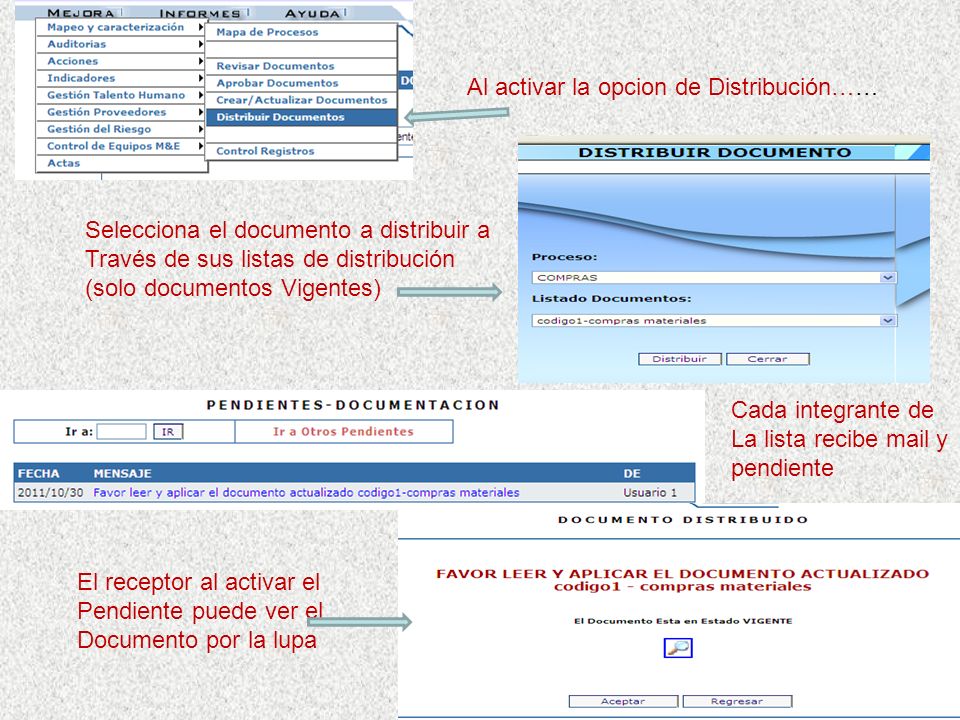Select Mapa de Procesos submenu item

tap(301, 32)
